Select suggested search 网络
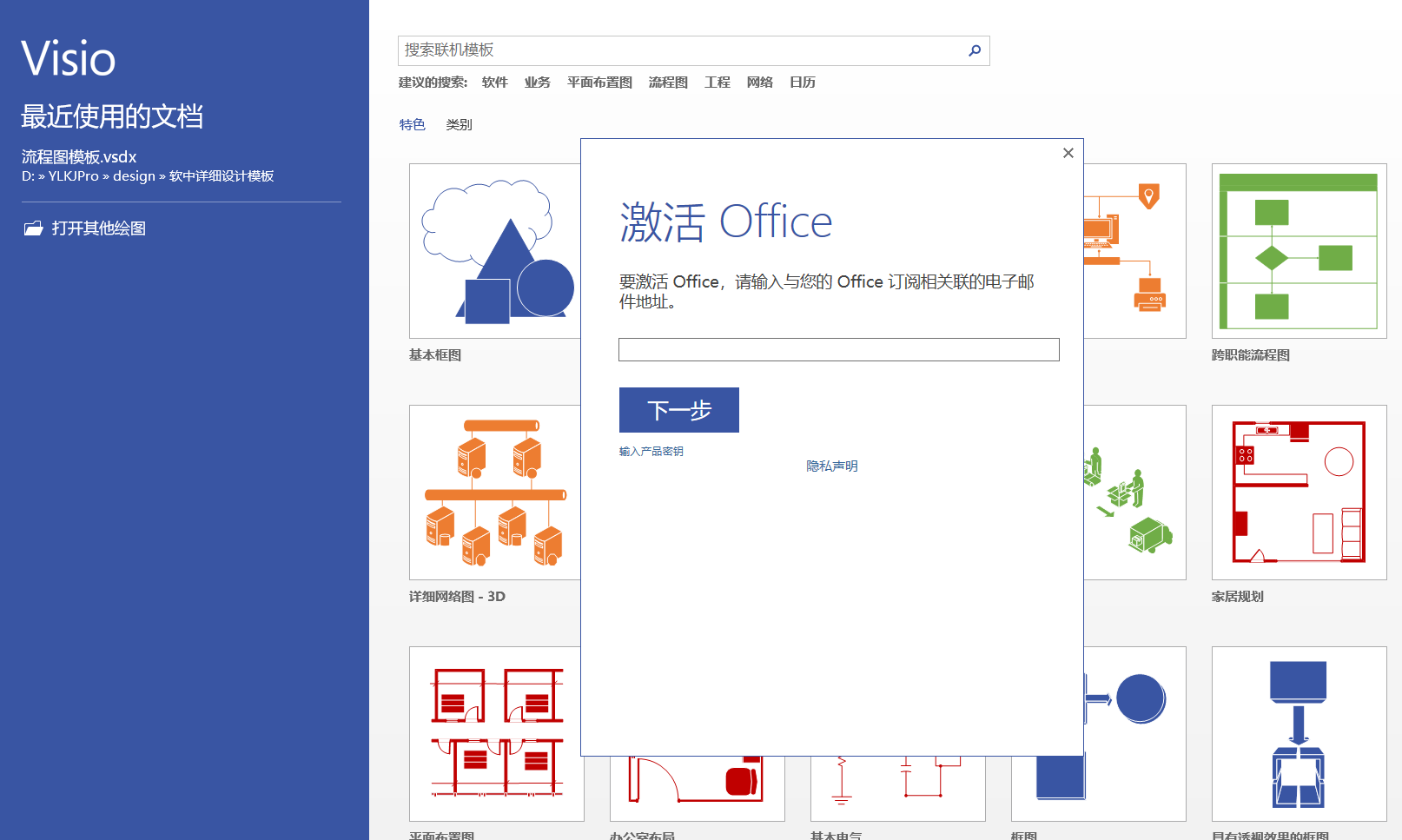This screenshot has width=1402, height=840. pyautogui.click(x=760, y=83)
